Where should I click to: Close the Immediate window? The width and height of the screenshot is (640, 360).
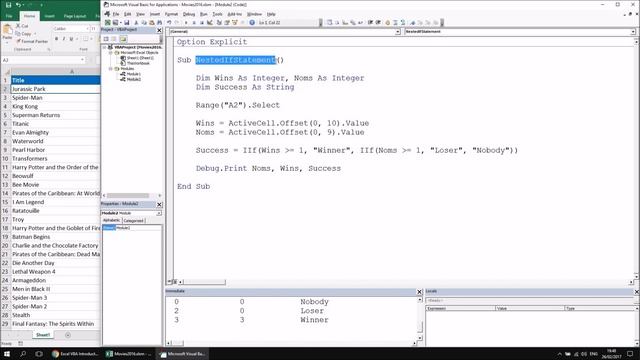click(x=419, y=291)
